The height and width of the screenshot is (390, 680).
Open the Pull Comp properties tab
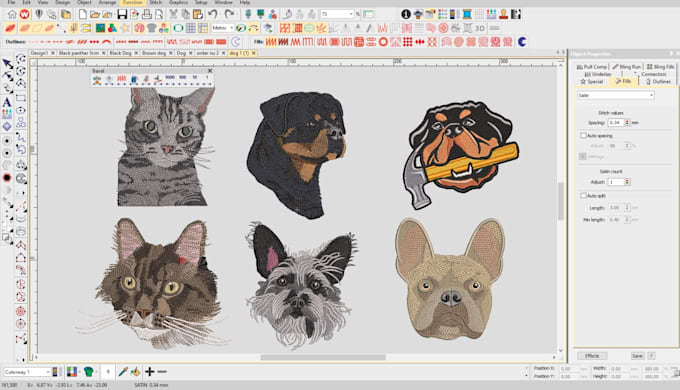tap(592, 67)
